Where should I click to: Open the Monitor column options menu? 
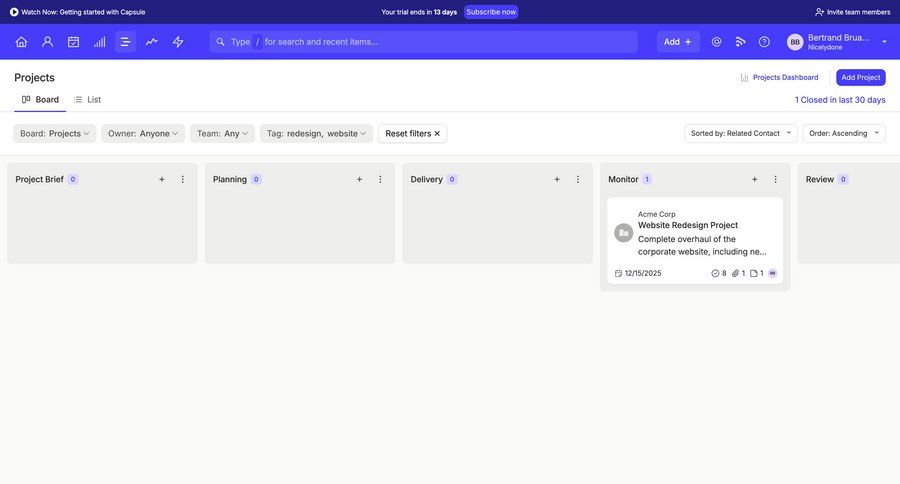pos(775,179)
